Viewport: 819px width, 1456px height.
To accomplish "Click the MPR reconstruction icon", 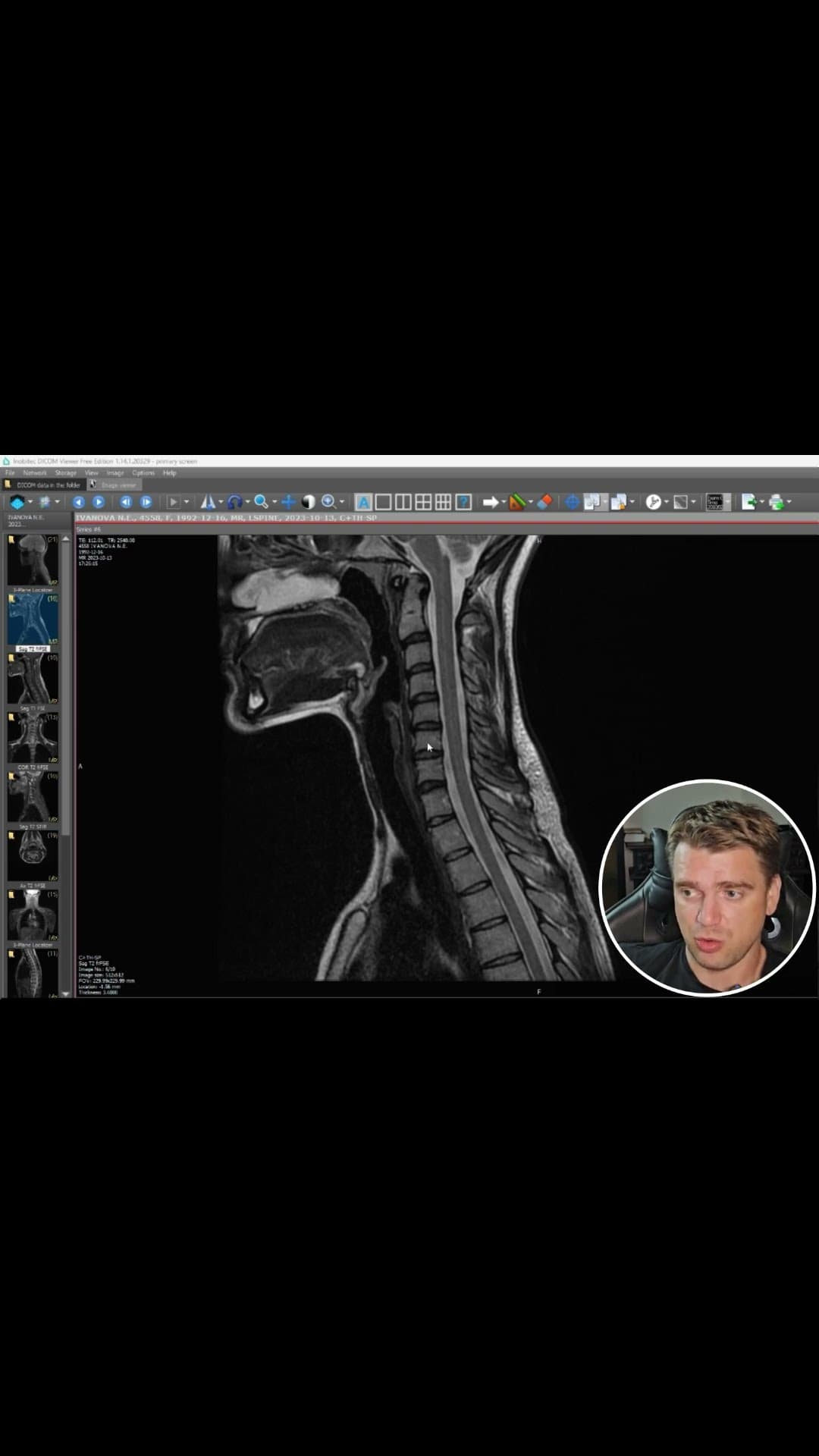I will point(45,502).
